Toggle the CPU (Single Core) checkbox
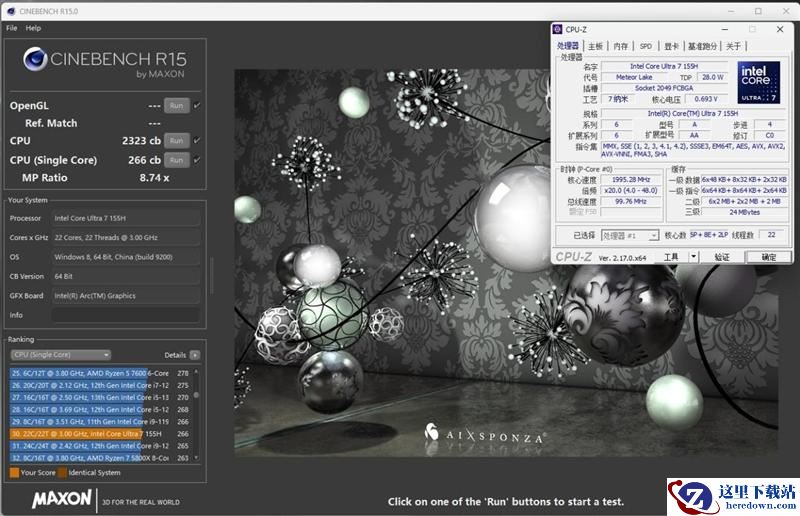 [197, 160]
